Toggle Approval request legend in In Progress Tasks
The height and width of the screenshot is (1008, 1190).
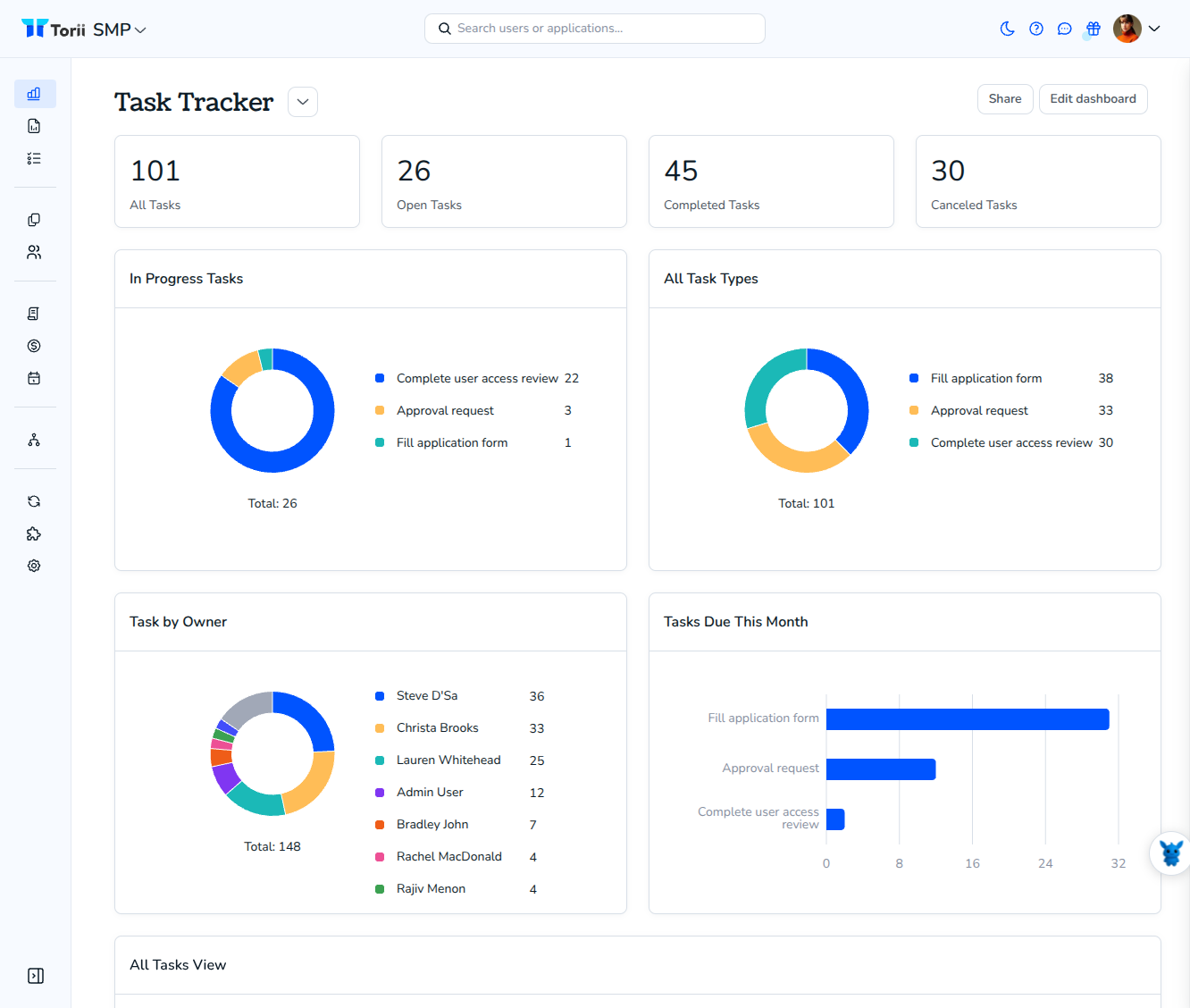pos(445,410)
